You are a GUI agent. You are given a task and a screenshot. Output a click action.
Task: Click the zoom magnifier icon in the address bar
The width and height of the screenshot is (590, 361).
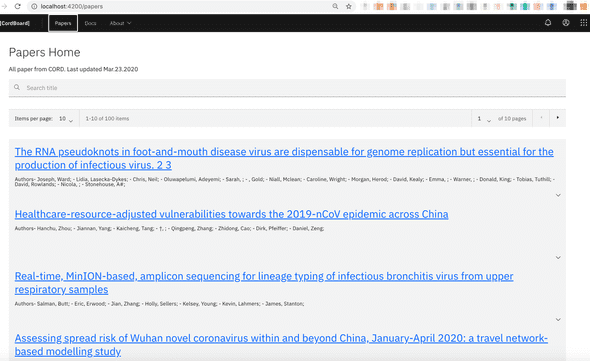[335, 6]
